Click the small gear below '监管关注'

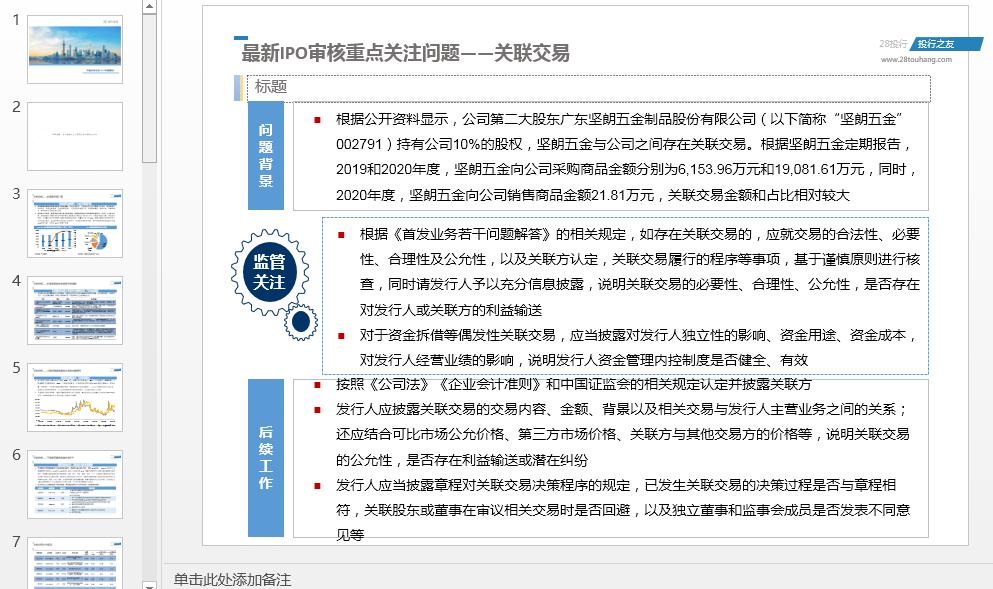tap(301, 322)
